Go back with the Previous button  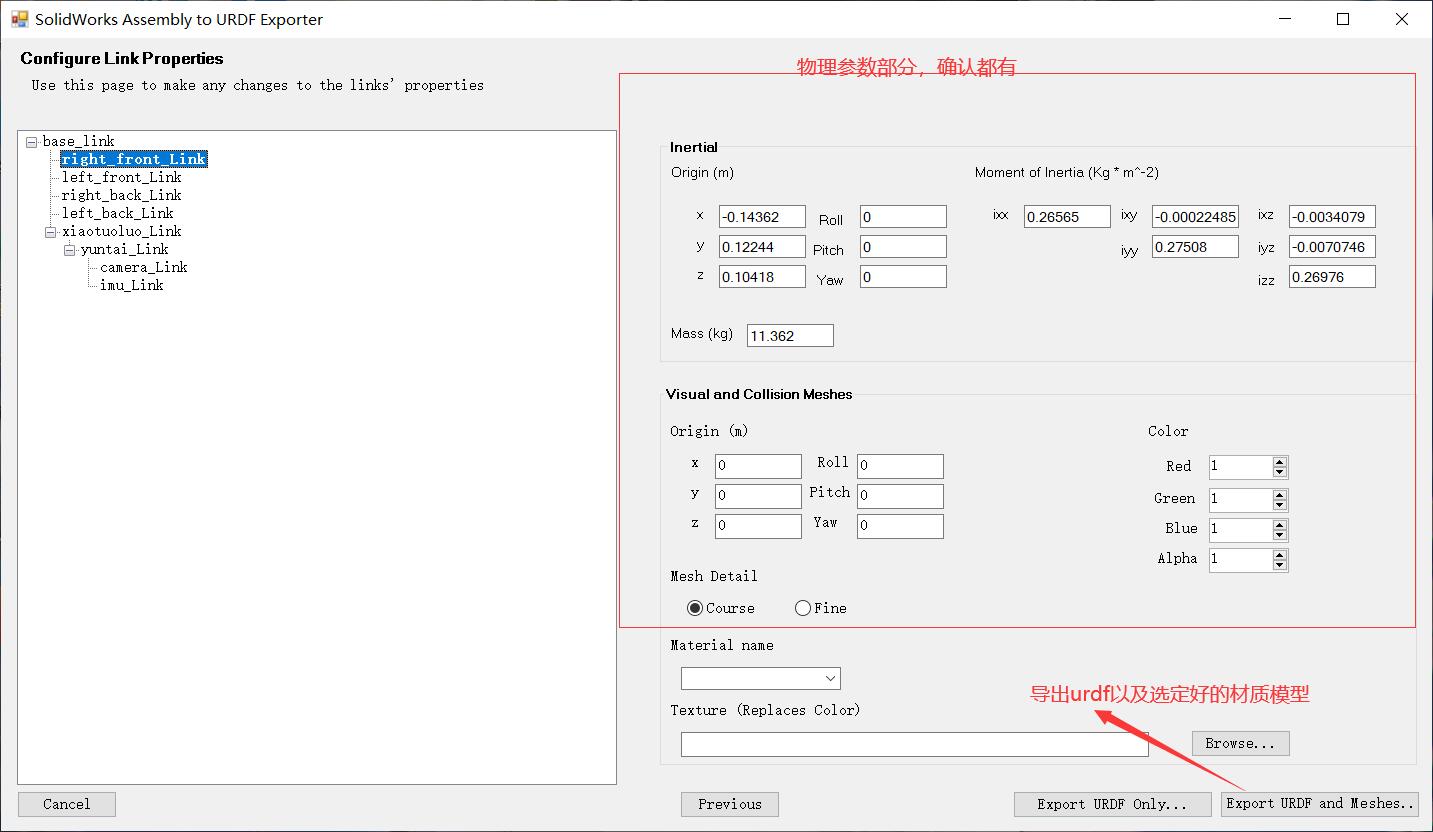pyautogui.click(x=729, y=804)
